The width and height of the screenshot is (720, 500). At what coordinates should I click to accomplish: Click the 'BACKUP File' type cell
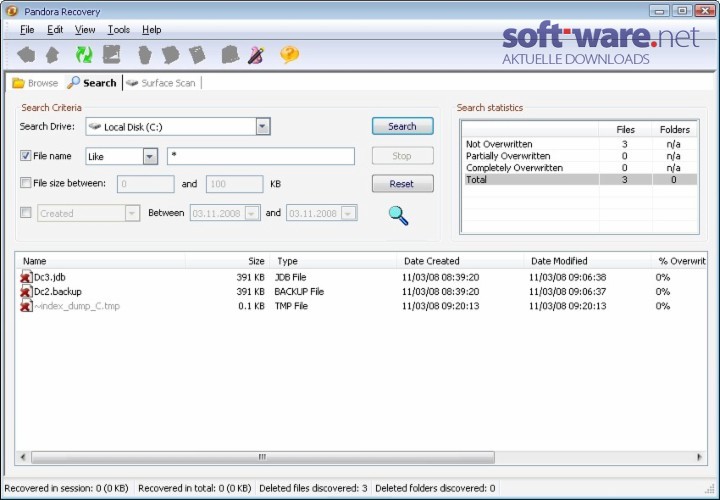point(299,291)
